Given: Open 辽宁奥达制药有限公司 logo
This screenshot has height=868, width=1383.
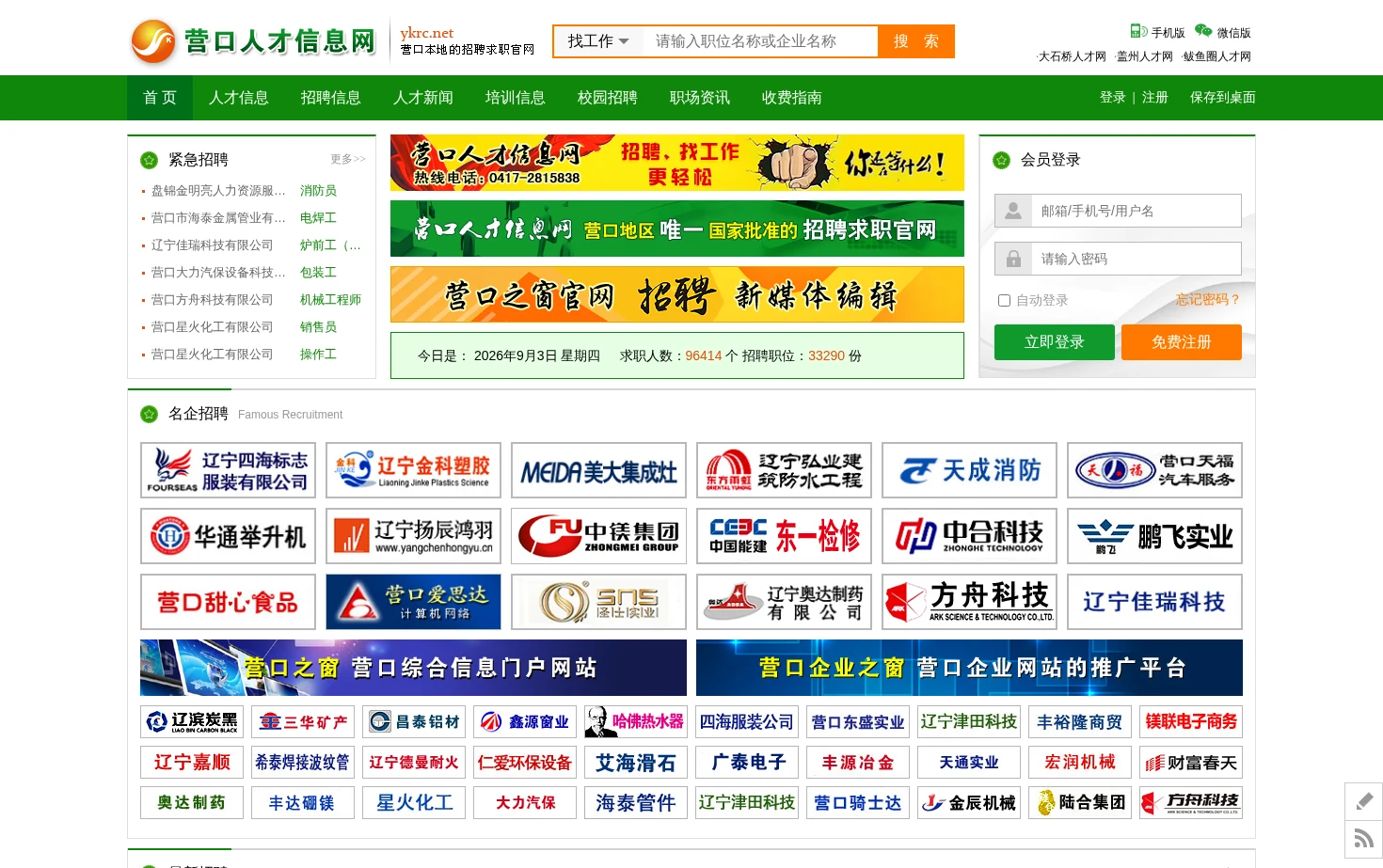Looking at the screenshot, I should tap(784, 602).
